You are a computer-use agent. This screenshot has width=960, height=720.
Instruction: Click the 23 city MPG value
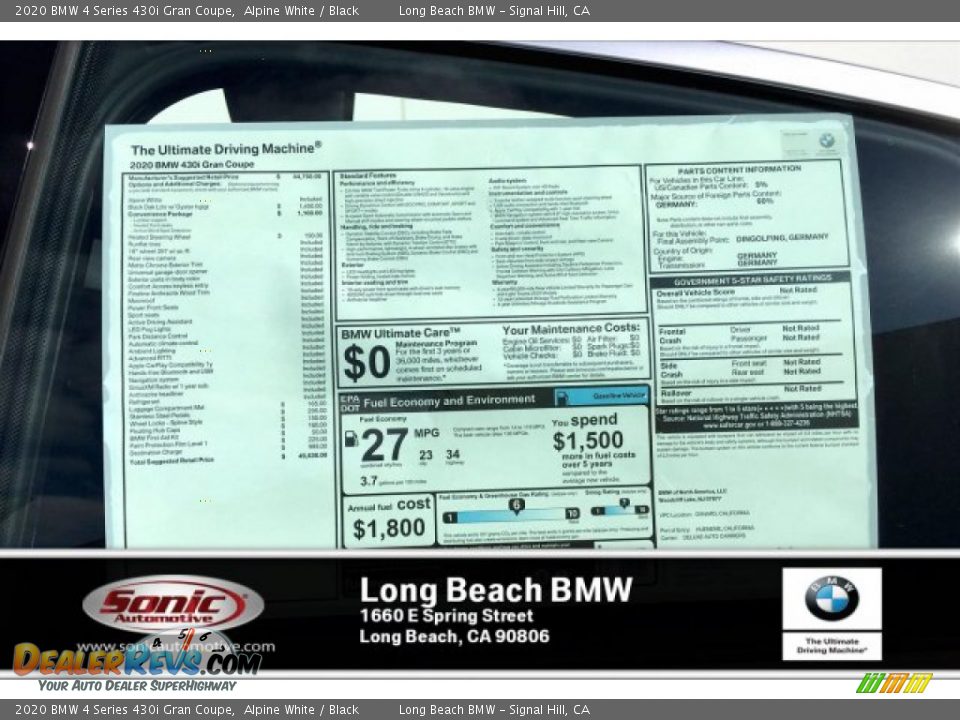(x=426, y=455)
